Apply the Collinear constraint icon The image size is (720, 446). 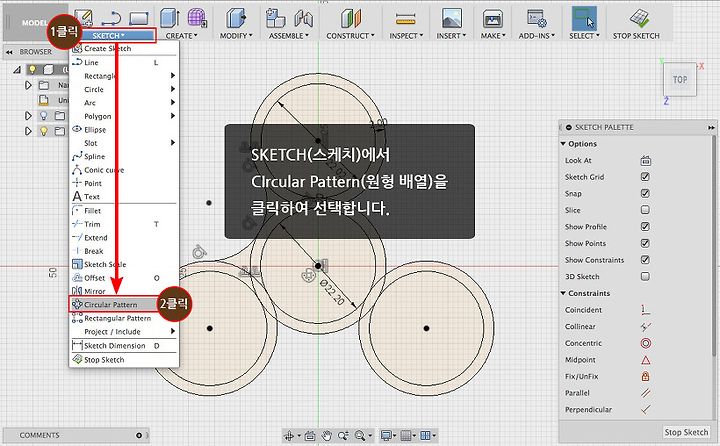[x=645, y=327]
